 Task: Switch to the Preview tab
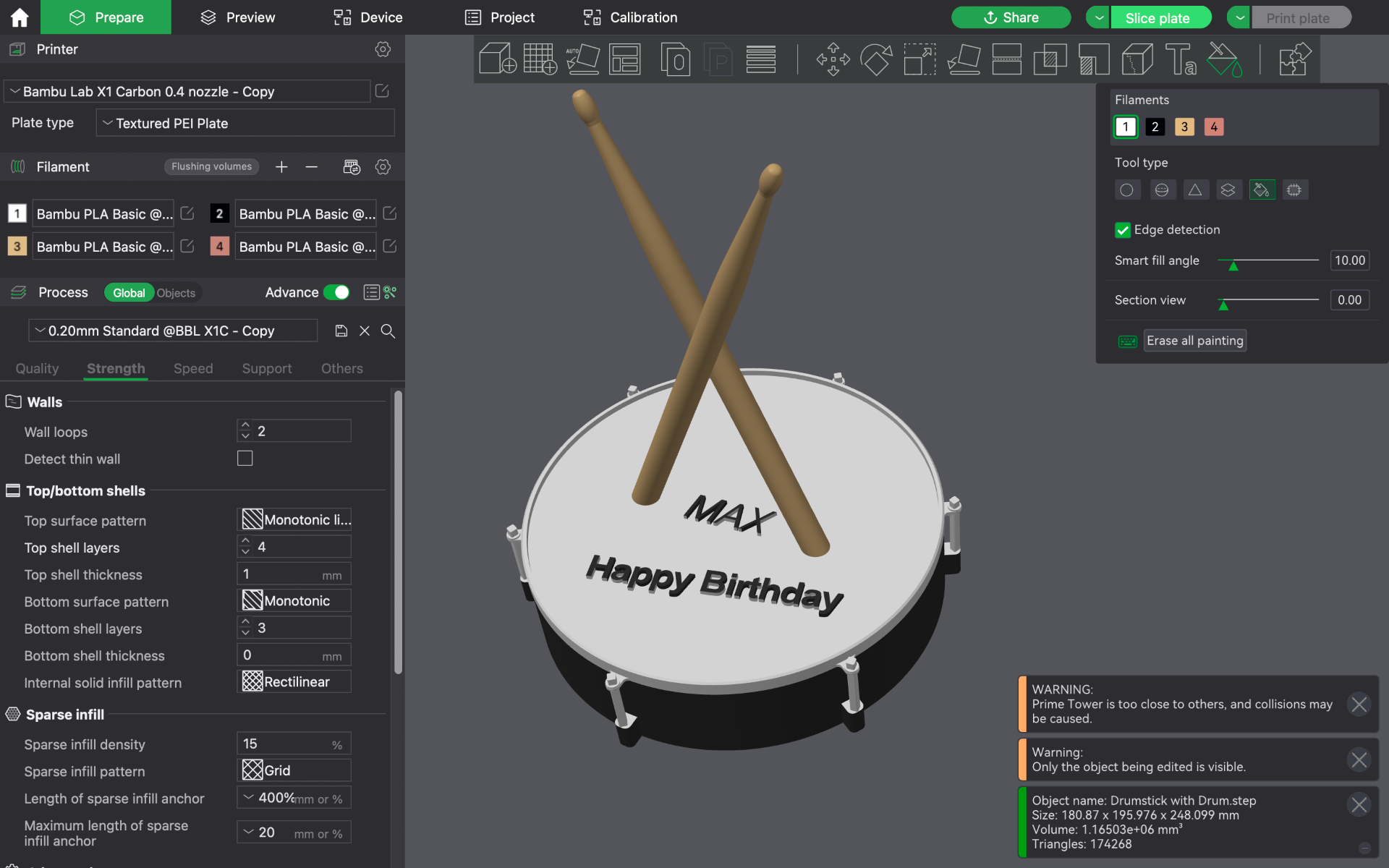(237, 17)
